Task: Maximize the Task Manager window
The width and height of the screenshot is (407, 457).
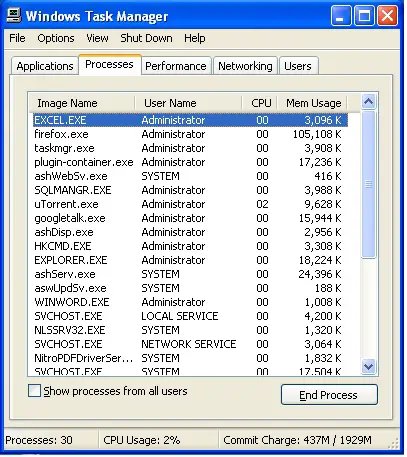Action: coord(364,15)
